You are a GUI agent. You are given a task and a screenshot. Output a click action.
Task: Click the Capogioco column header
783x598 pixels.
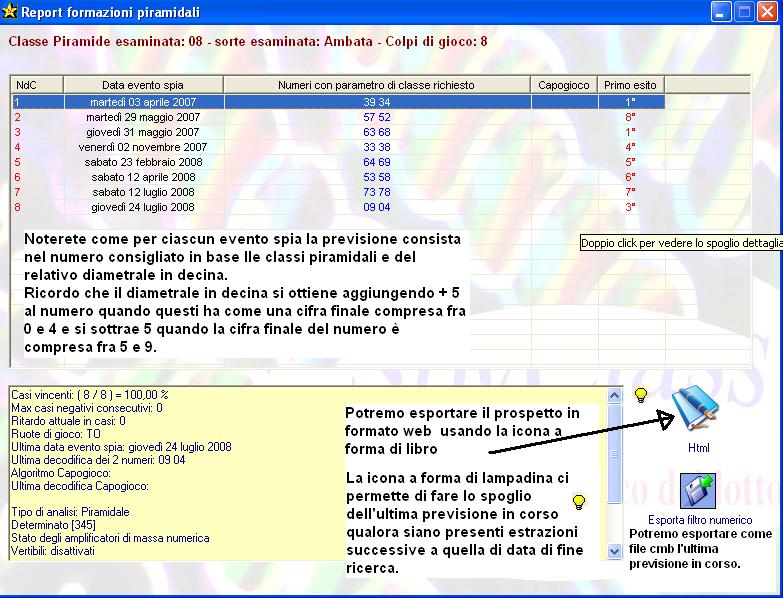click(564, 85)
